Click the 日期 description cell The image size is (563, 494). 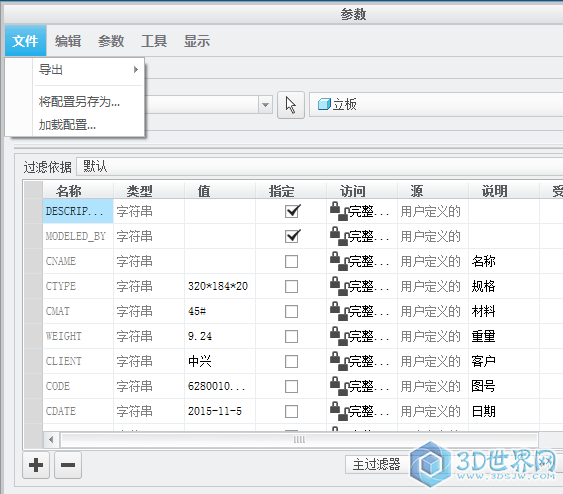click(x=504, y=411)
